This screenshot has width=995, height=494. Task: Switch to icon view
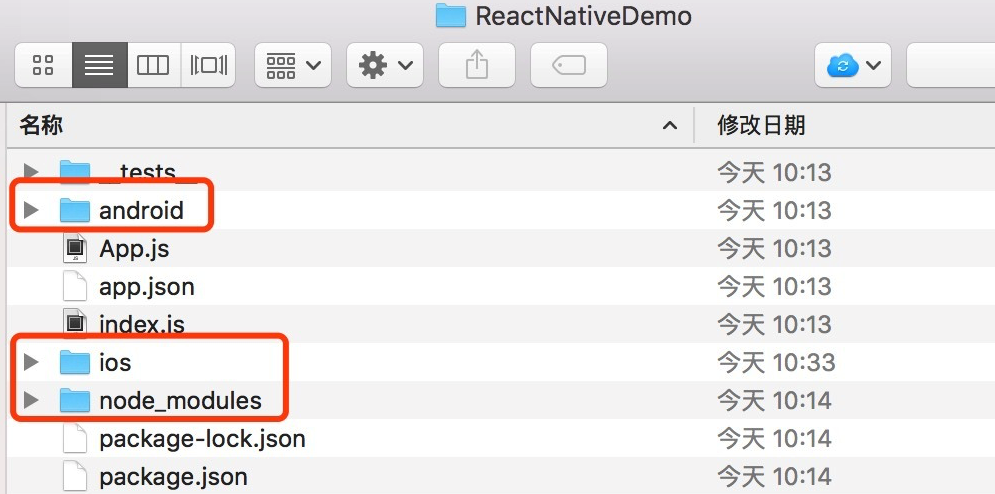(43, 65)
